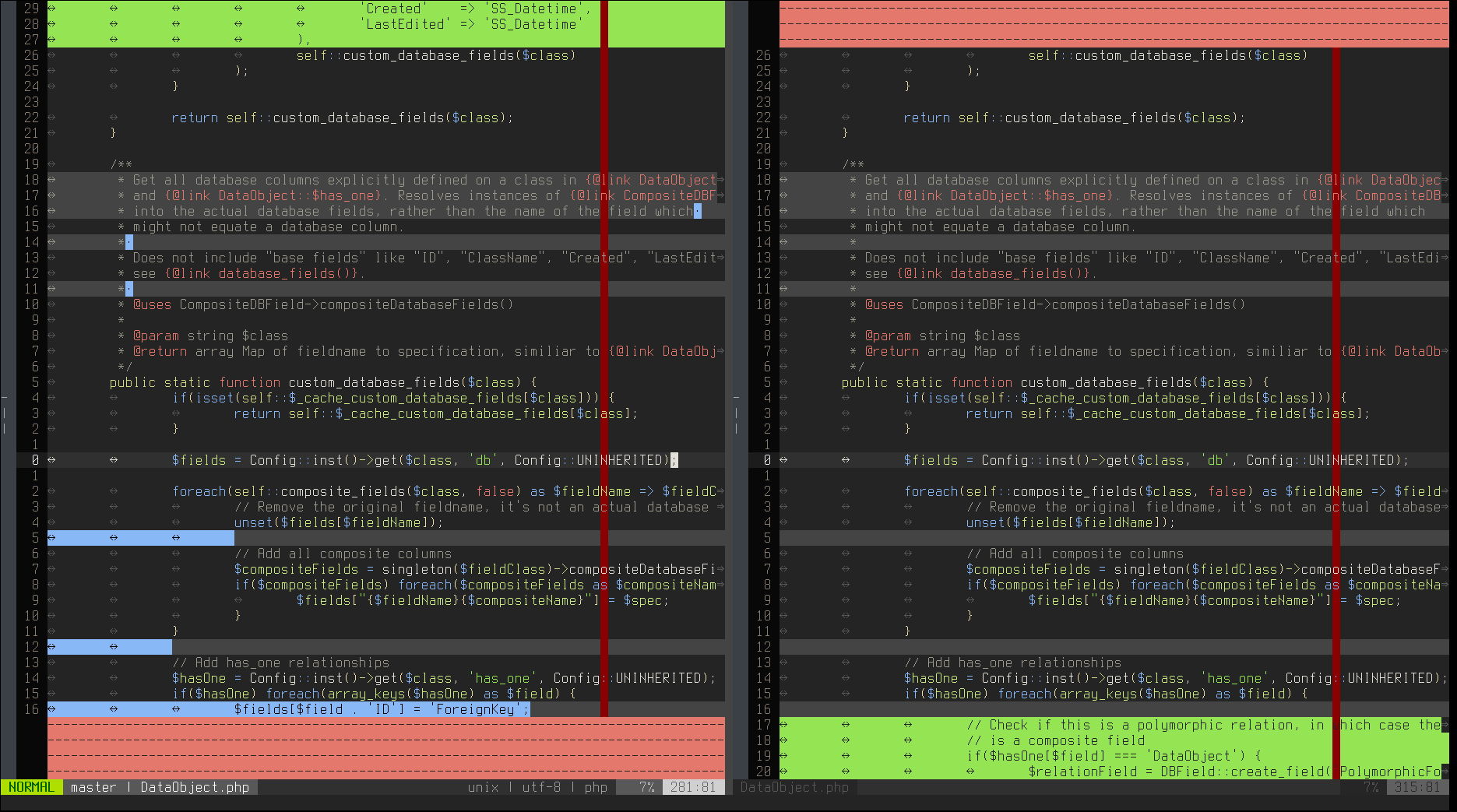Click the master git branch segment
The height and width of the screenshot is (812, 1457).
pyautogui.click(x=93, y=787)
